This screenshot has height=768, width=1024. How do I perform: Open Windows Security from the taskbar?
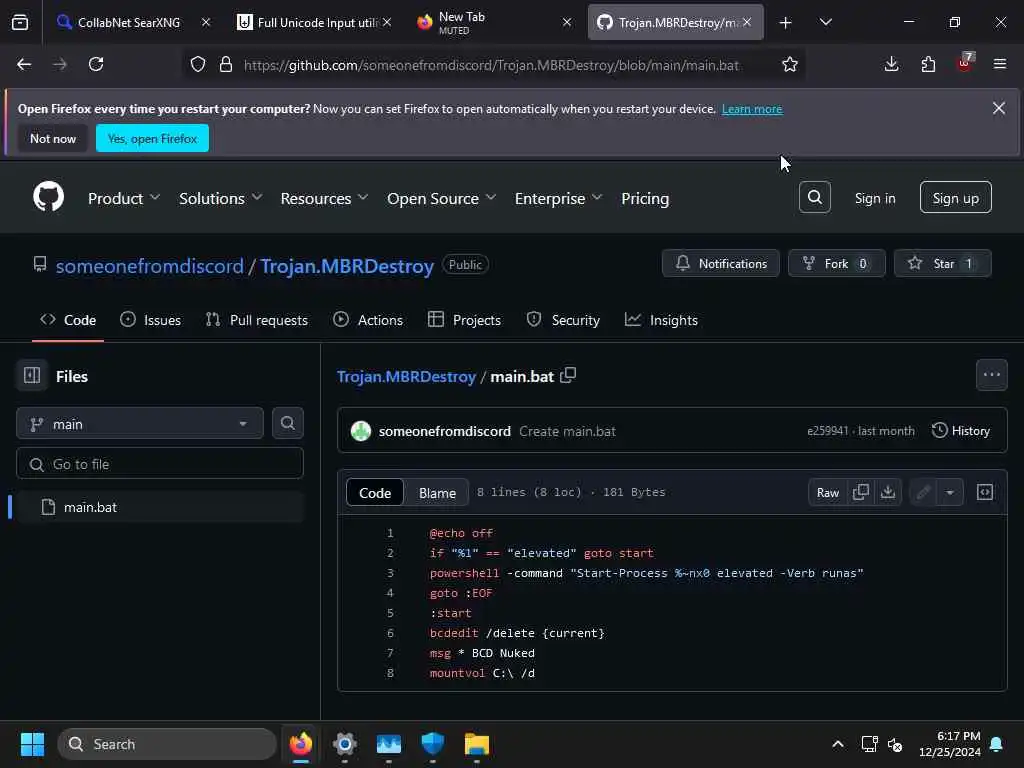click(x=432, y=744)
